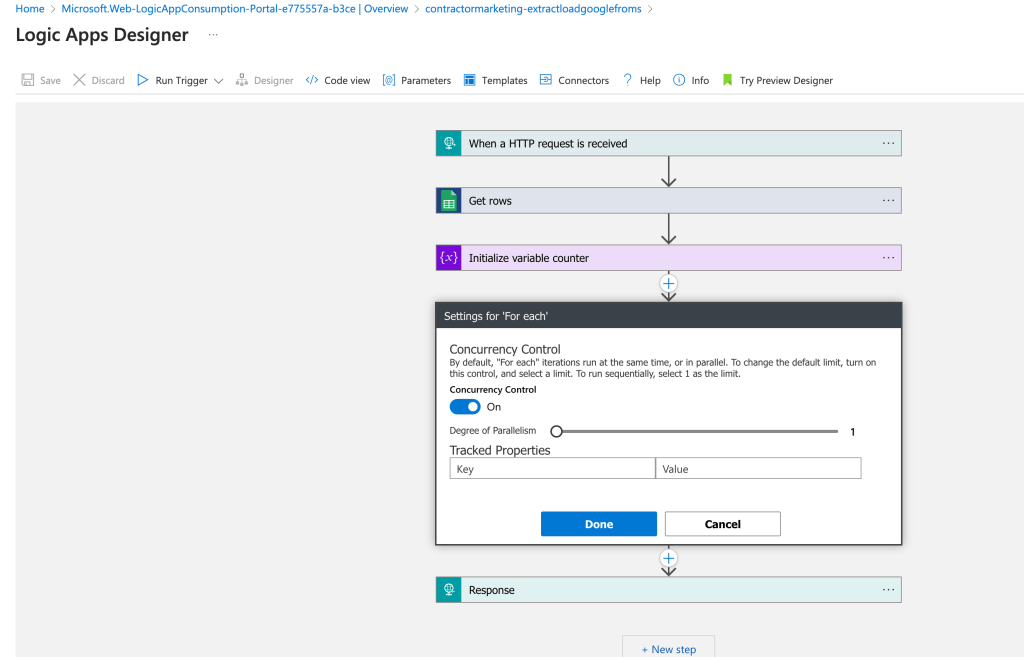Open contractormarketing-extractloadgooglefroms breadcrumb link

533,8
